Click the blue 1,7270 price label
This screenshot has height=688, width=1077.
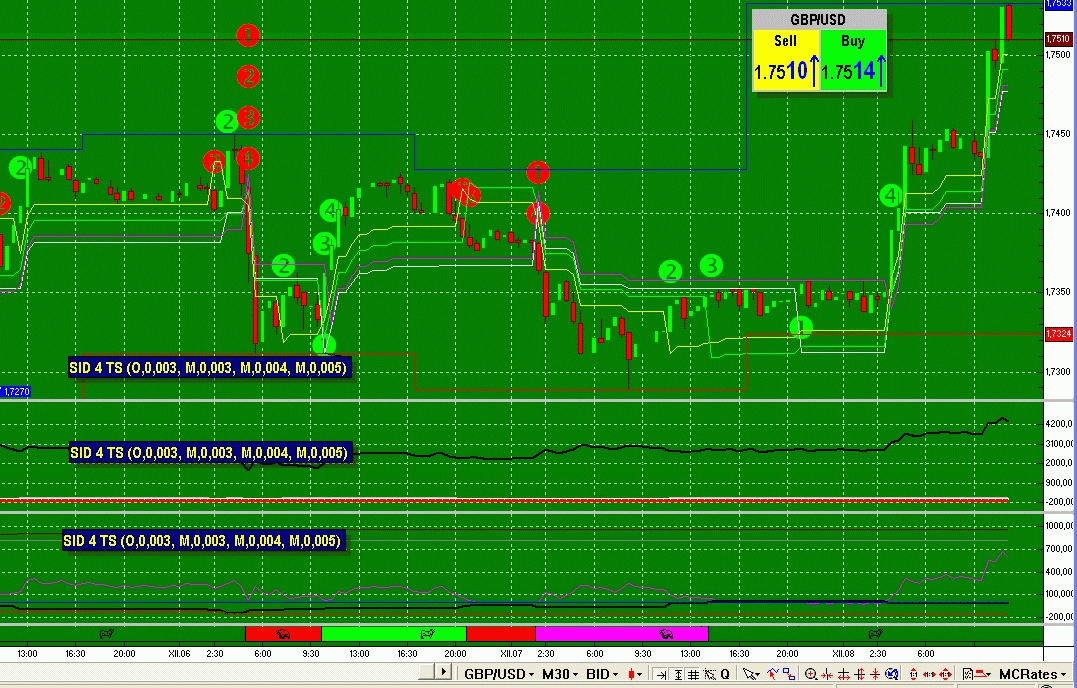[x=15, y=391]
